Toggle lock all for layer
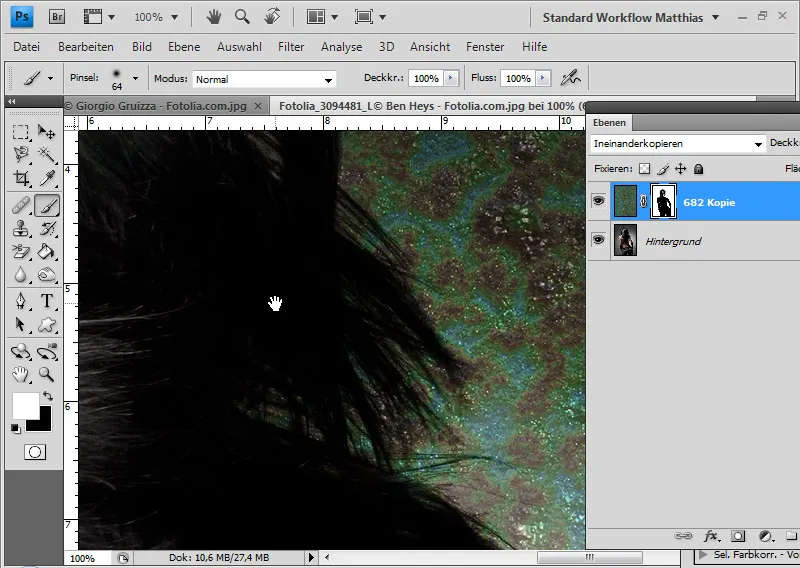800x568 pixels. (x=698, y=169)
